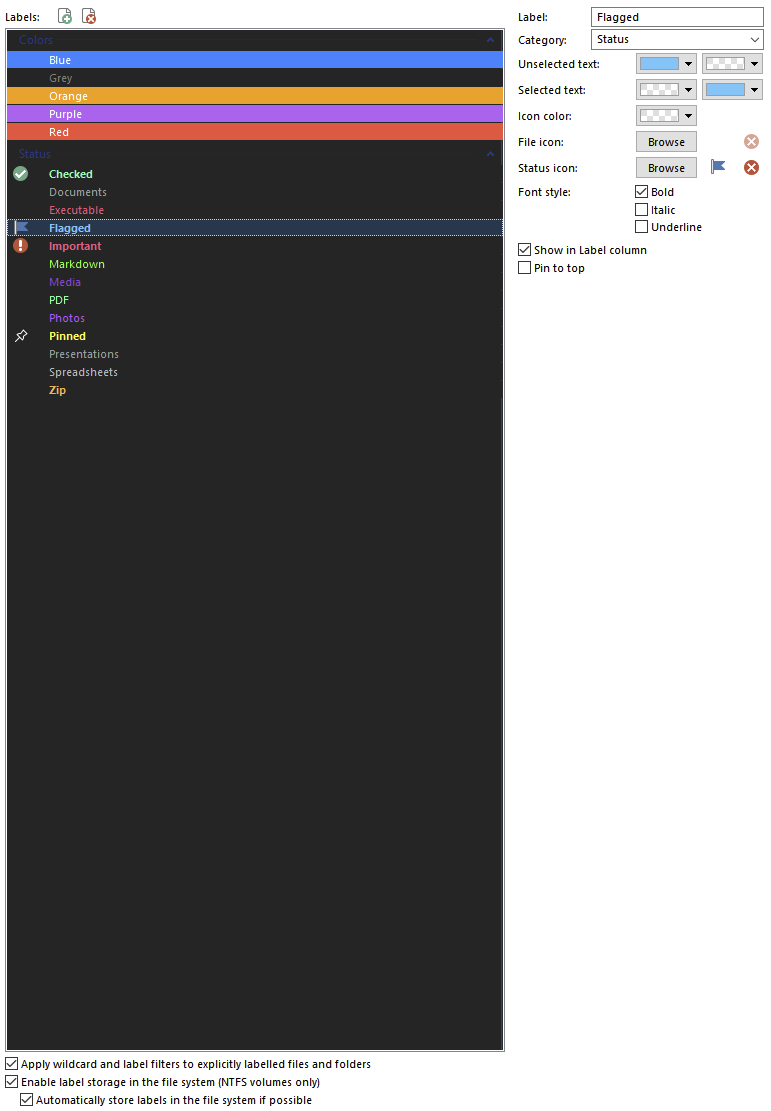771x1111 pixels.
Task: Click the Label name input field
Action: pyautogui.click(x=677, y=17)
